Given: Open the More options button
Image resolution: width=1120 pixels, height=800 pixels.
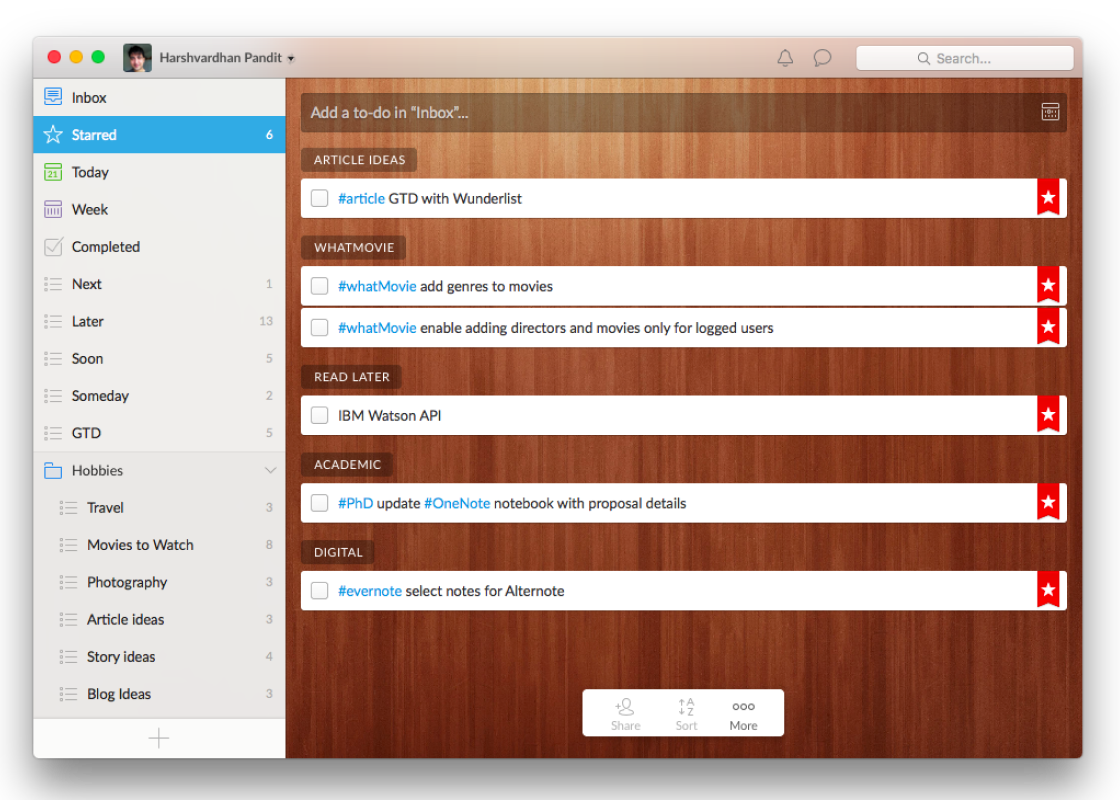Looking at the screenshot, I should [744, 714].
